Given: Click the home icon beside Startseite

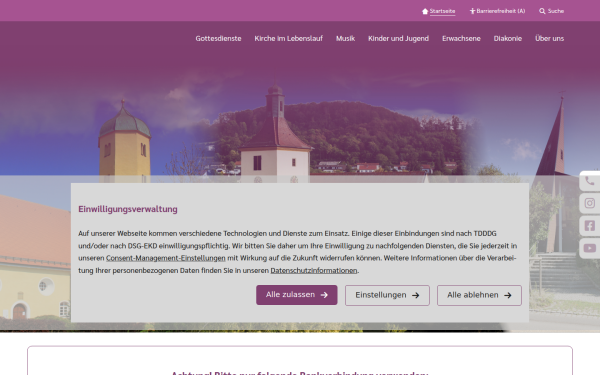Looking at the screenshot, I should point(425,11).
